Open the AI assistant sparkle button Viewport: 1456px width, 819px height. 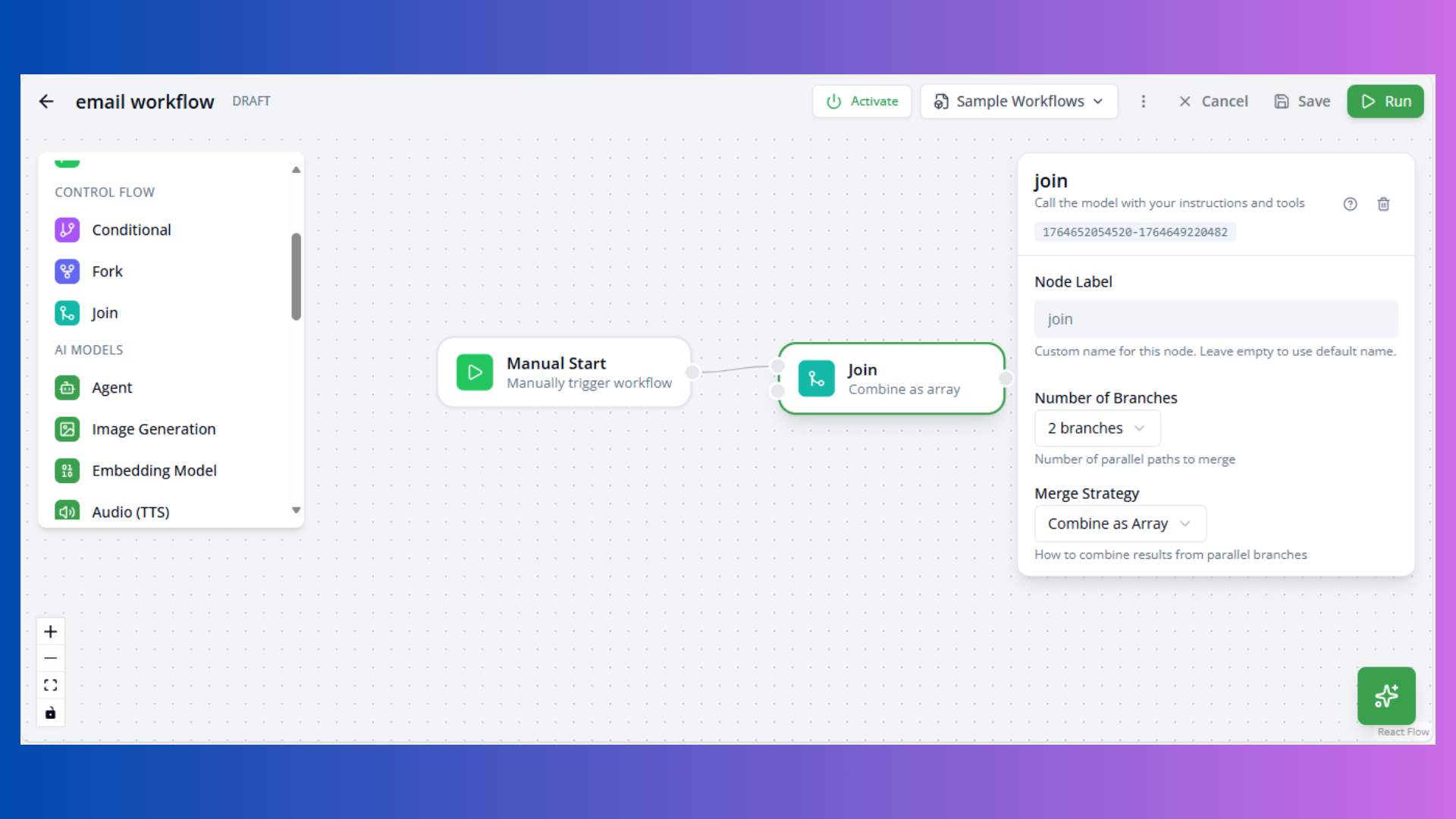[x=1386, y=695]
